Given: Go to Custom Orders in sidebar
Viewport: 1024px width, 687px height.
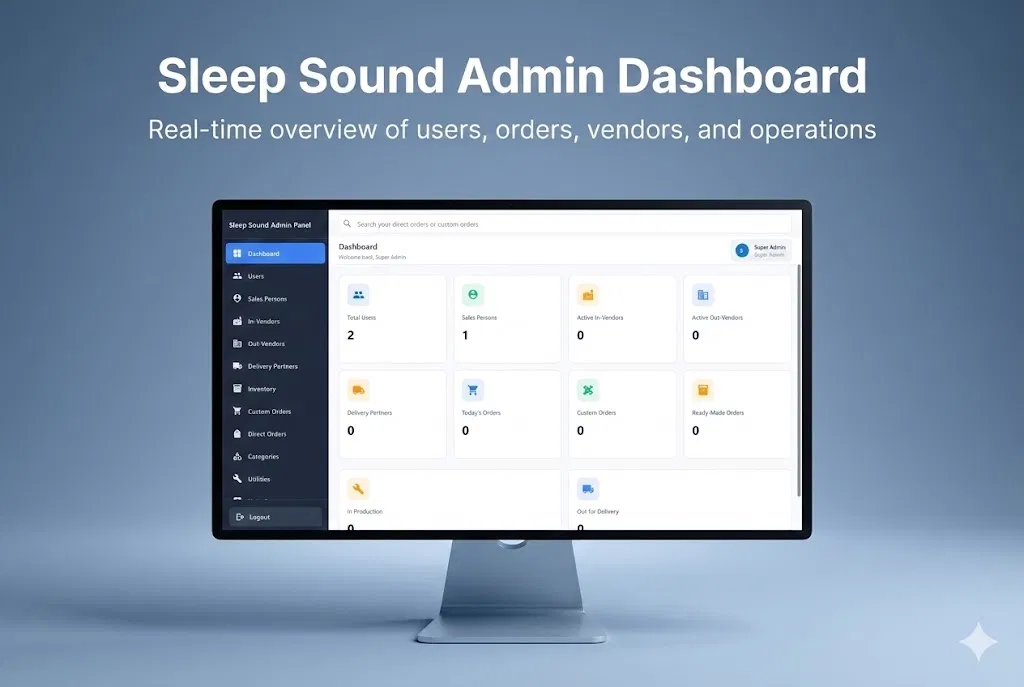Looking at the screenshot, I should click(x=275, y=411).
